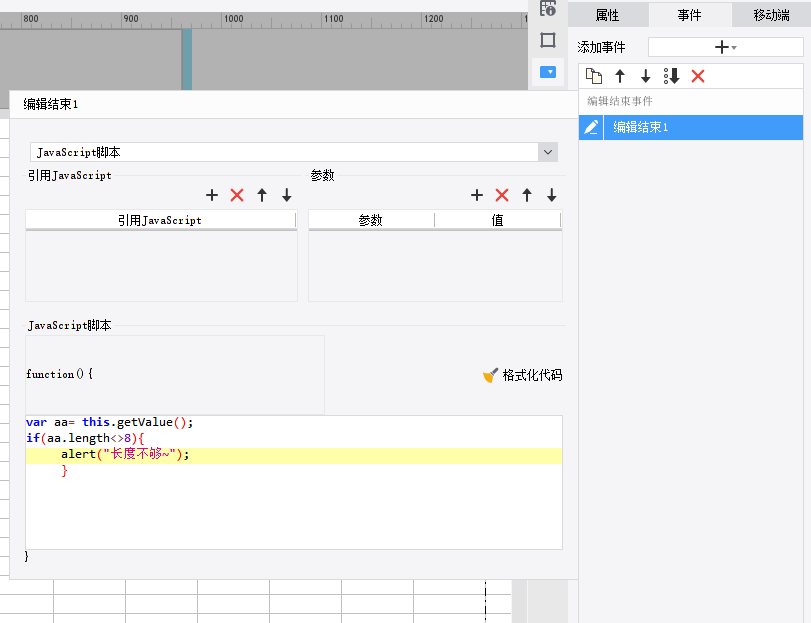The height and width of the screenshot is (623, 811).
Task: Expand the blue dropdown arrow in the side strip
Action: click(x=548, y=72)
